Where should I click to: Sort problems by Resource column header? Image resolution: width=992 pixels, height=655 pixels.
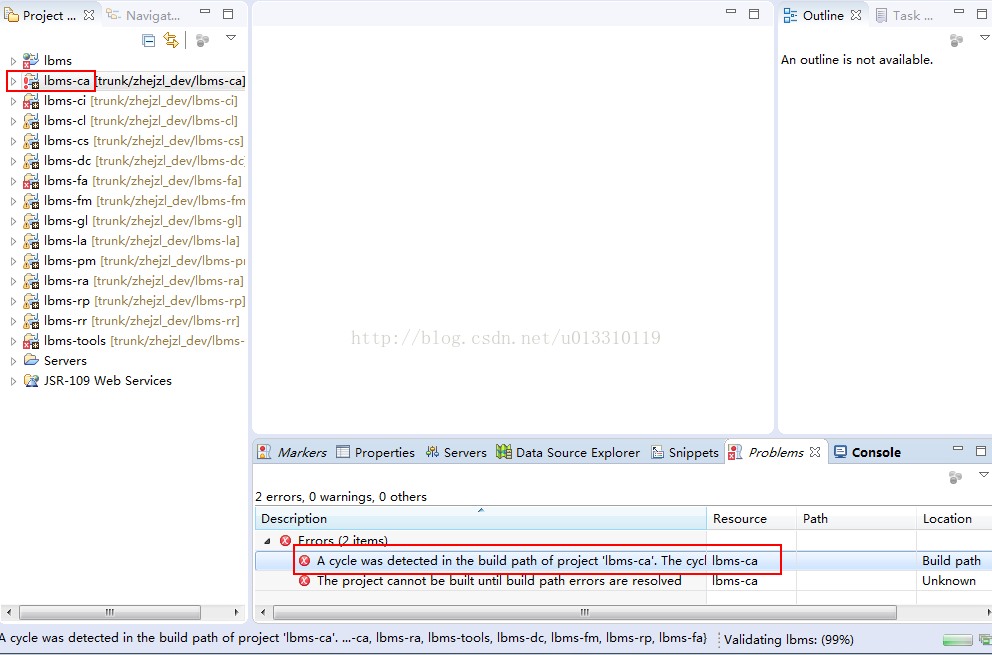click(752, 518)
